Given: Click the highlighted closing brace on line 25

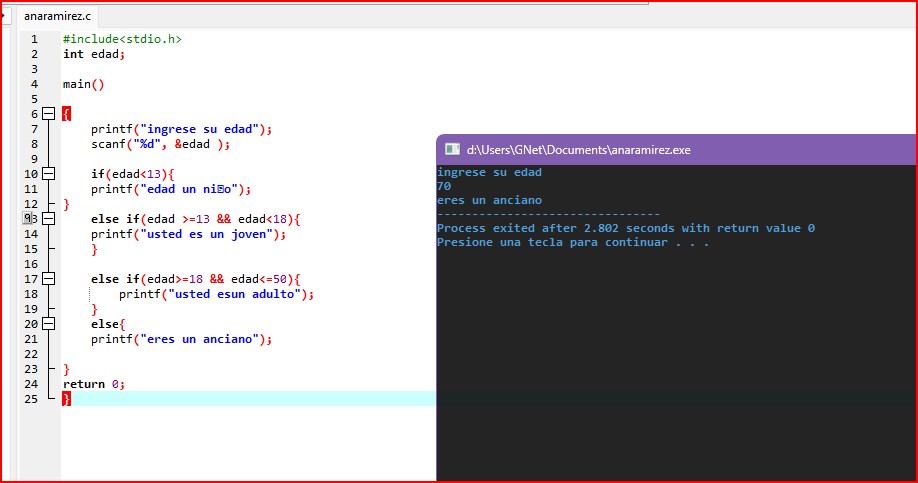Looking at the screenshot, I should (x=66, y=399).
